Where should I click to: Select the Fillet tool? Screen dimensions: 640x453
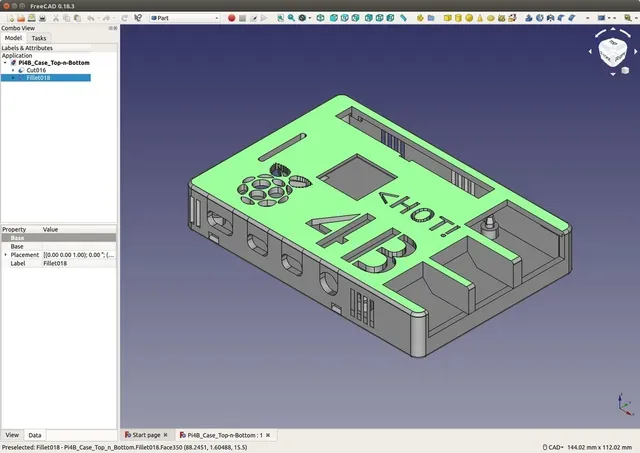point(561,18)
